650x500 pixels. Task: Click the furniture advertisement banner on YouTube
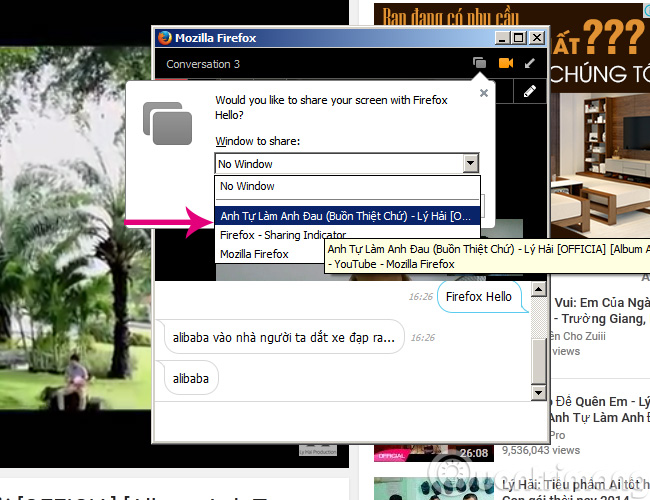click(x=600, y=120)
